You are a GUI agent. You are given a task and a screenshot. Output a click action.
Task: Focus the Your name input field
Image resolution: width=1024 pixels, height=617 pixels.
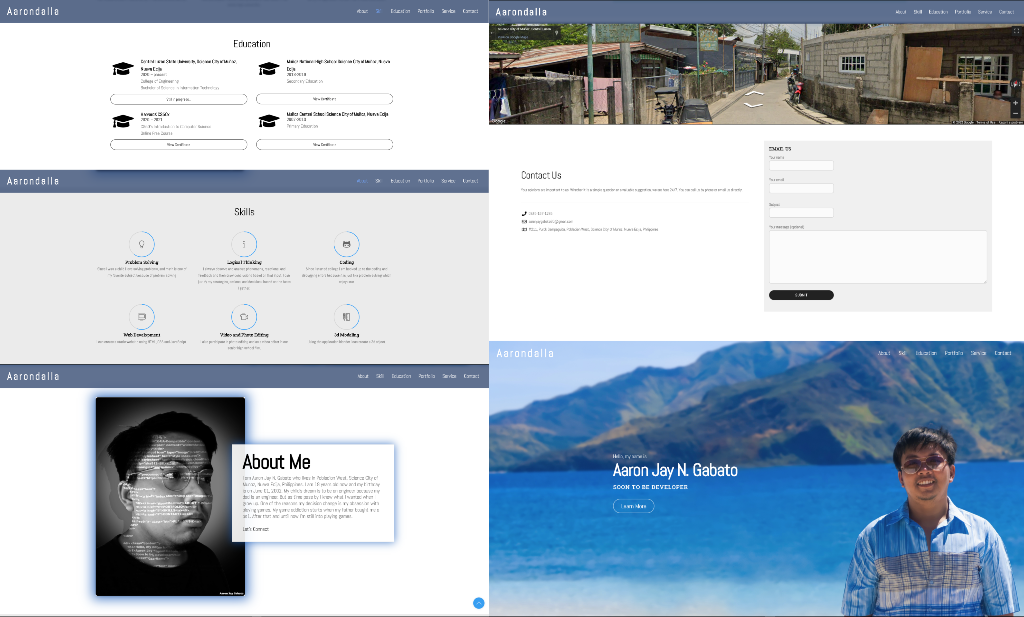click(x=800, y=166)
